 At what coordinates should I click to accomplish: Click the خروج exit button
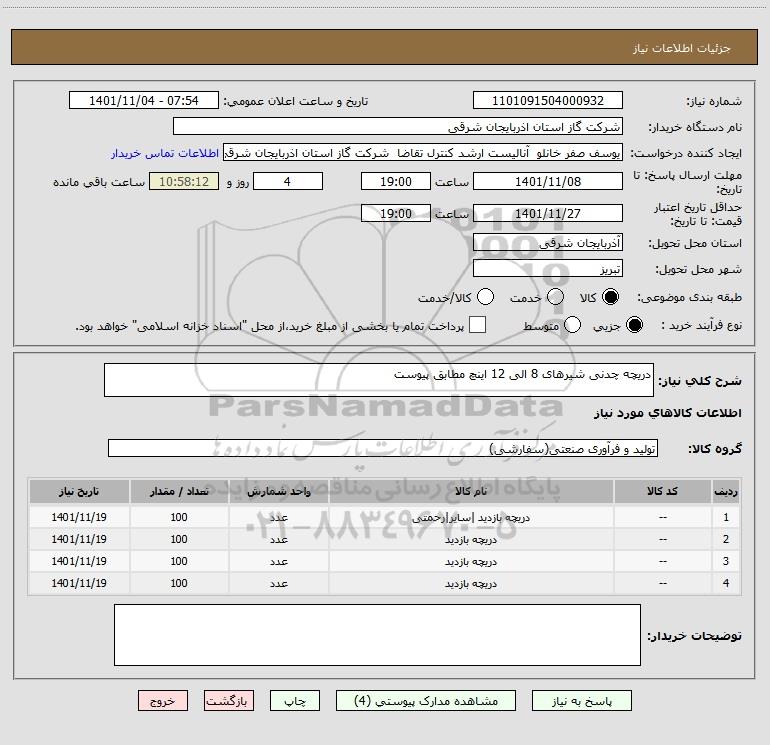coord(163,701)
